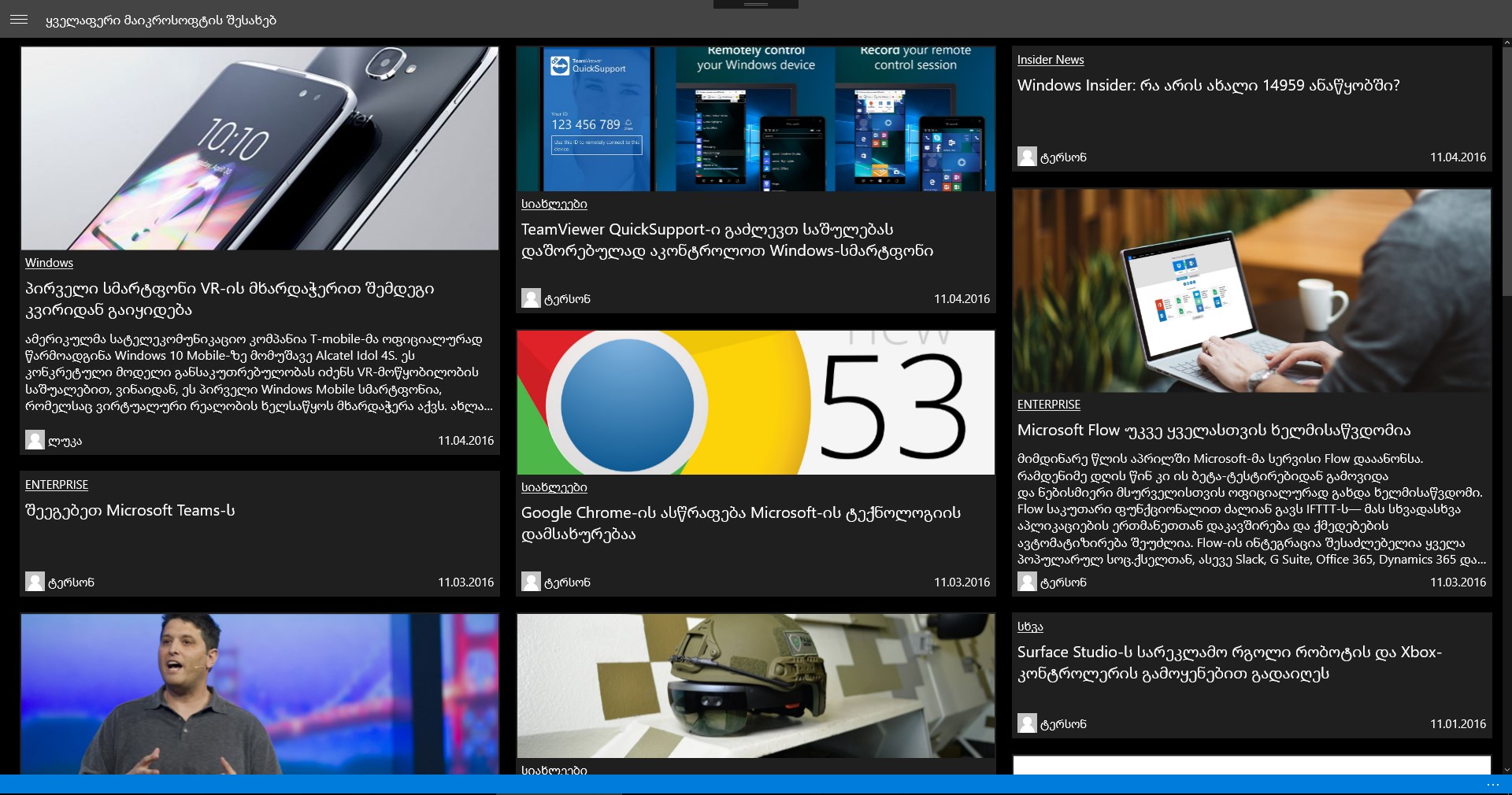Viewport: 1512px width, 795px height.
Task: Open სიახლეები category above the Google Chrome headline
Action: 554,487
